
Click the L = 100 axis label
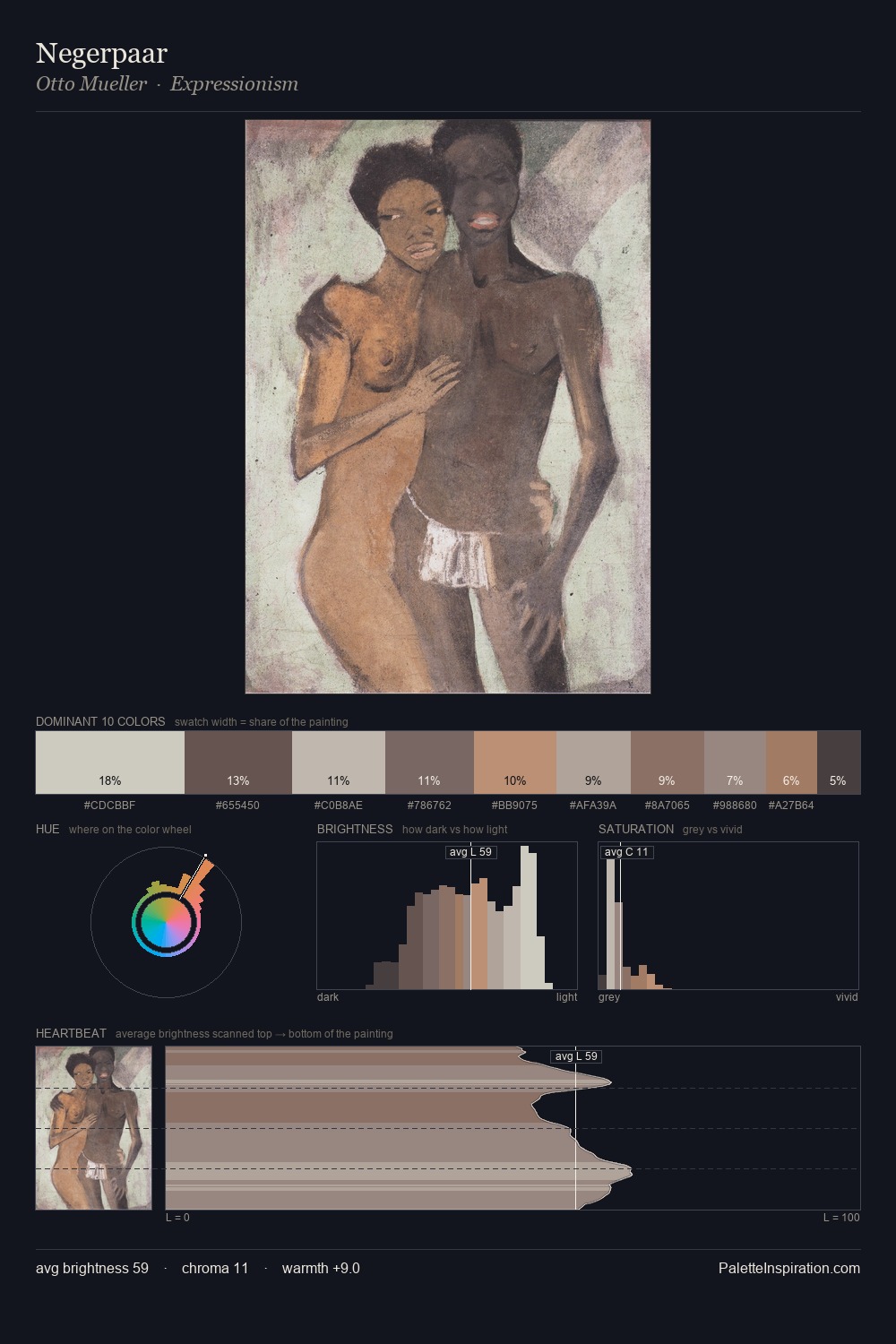(x=841, y=1218)
